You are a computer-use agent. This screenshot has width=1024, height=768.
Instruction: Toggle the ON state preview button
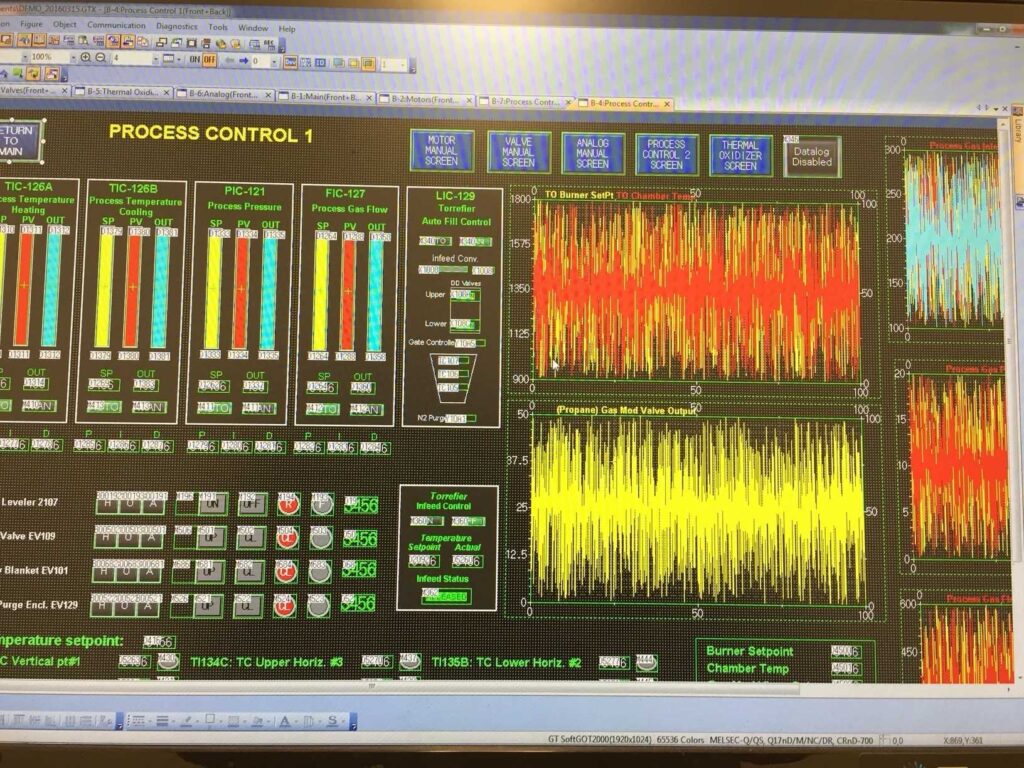click(194, 57)
